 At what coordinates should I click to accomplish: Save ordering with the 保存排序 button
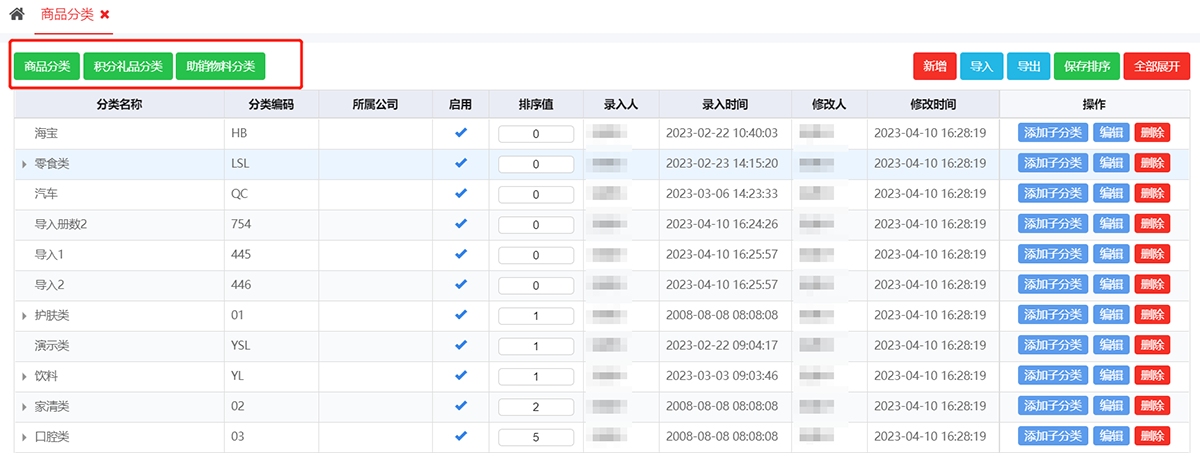point(1086,66)
